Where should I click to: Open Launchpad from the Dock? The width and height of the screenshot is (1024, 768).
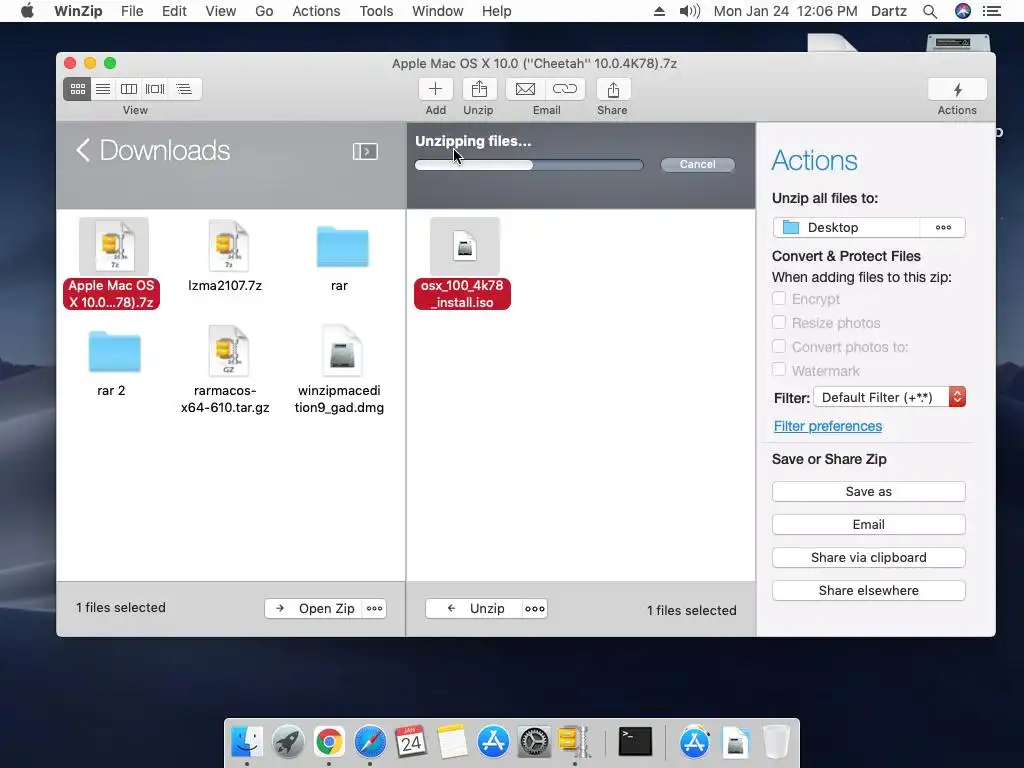coord(288,743)
